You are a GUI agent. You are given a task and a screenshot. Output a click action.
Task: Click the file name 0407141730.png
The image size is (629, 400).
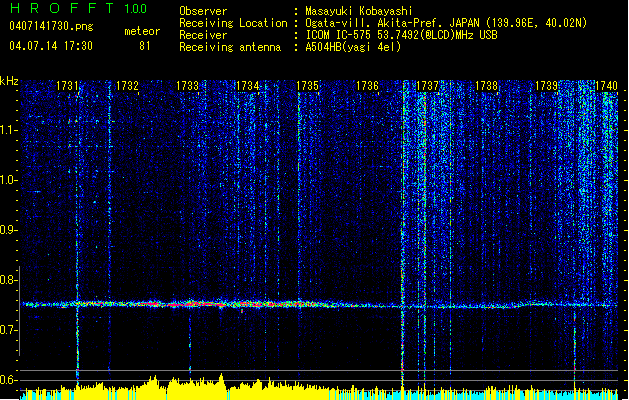51,27
